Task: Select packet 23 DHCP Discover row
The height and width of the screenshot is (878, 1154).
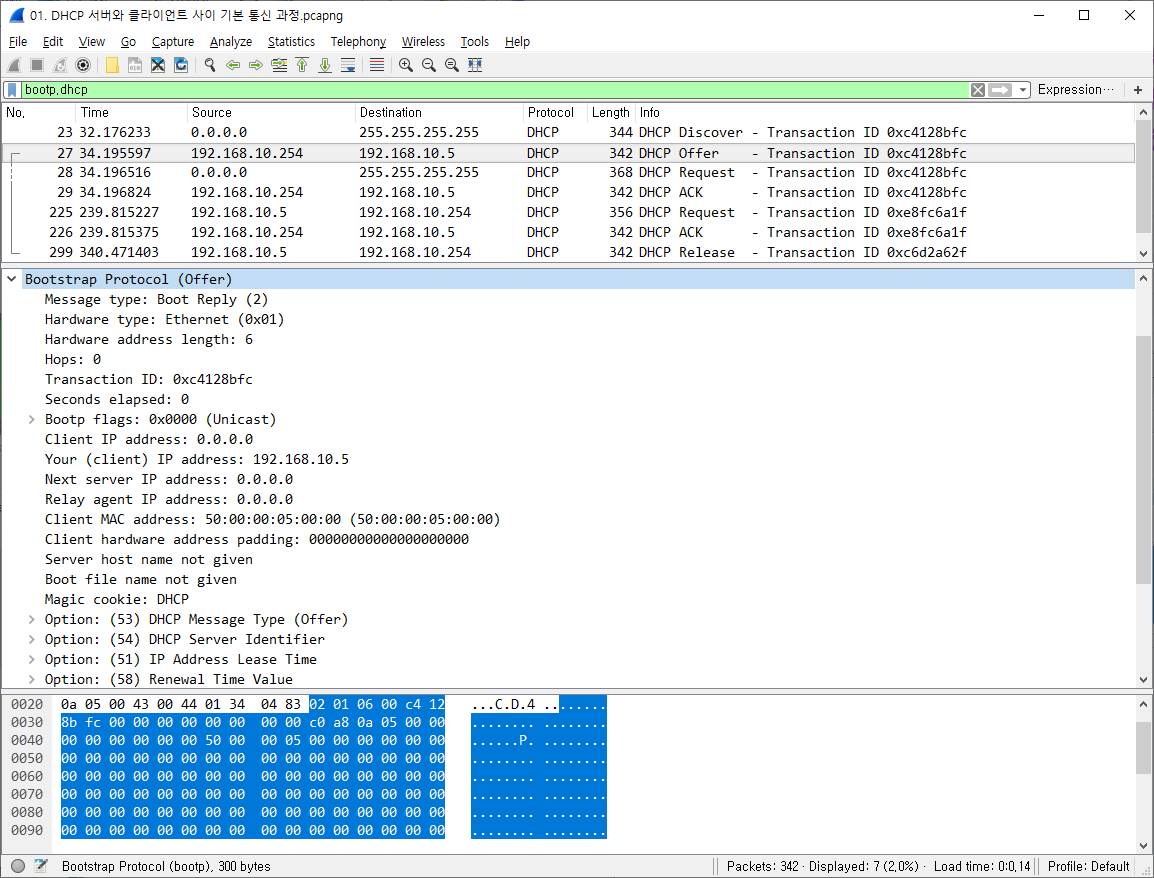Action: [x=568, y=132]
